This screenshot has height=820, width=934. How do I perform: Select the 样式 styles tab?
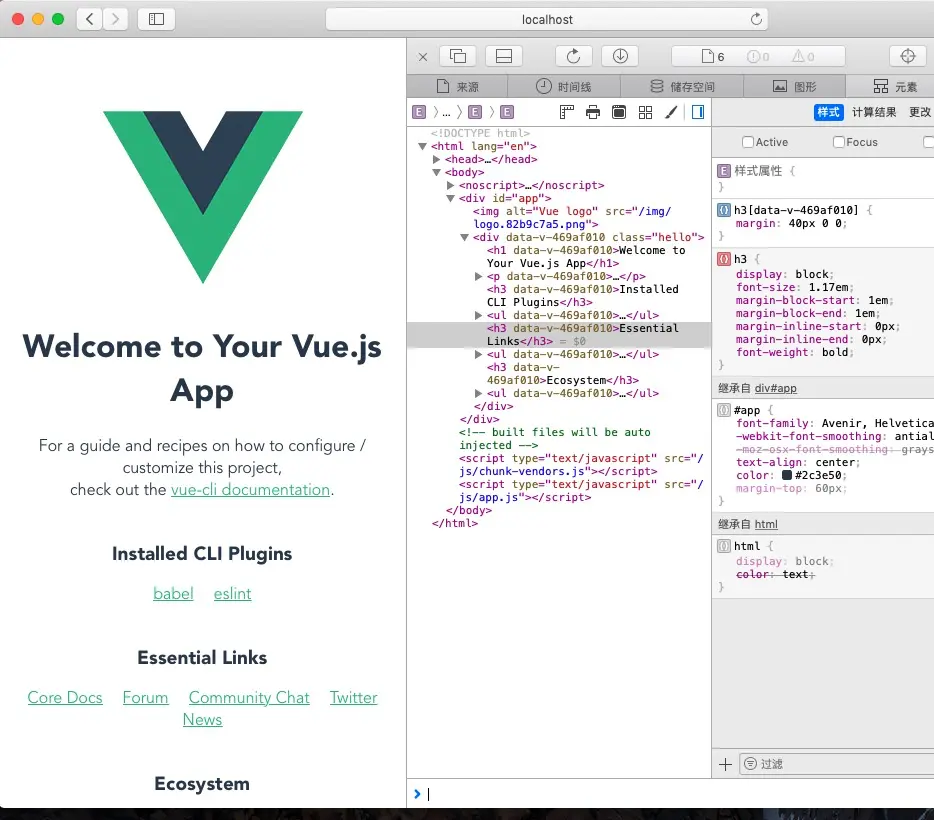pyautogui.click(x=828, y=112)
